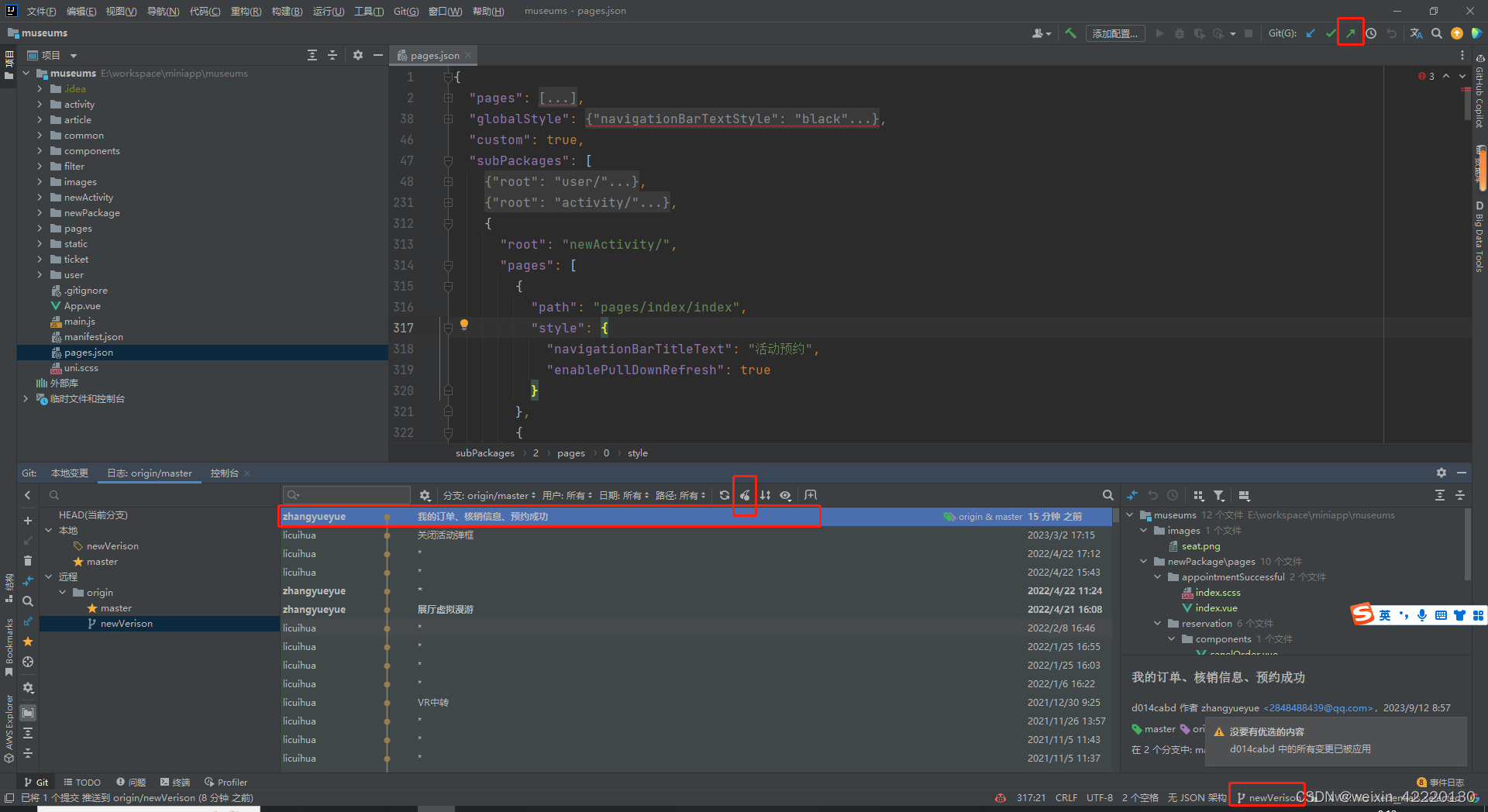
Task: Click the compare branch icon in sidebar
Action: coord(28,580)
